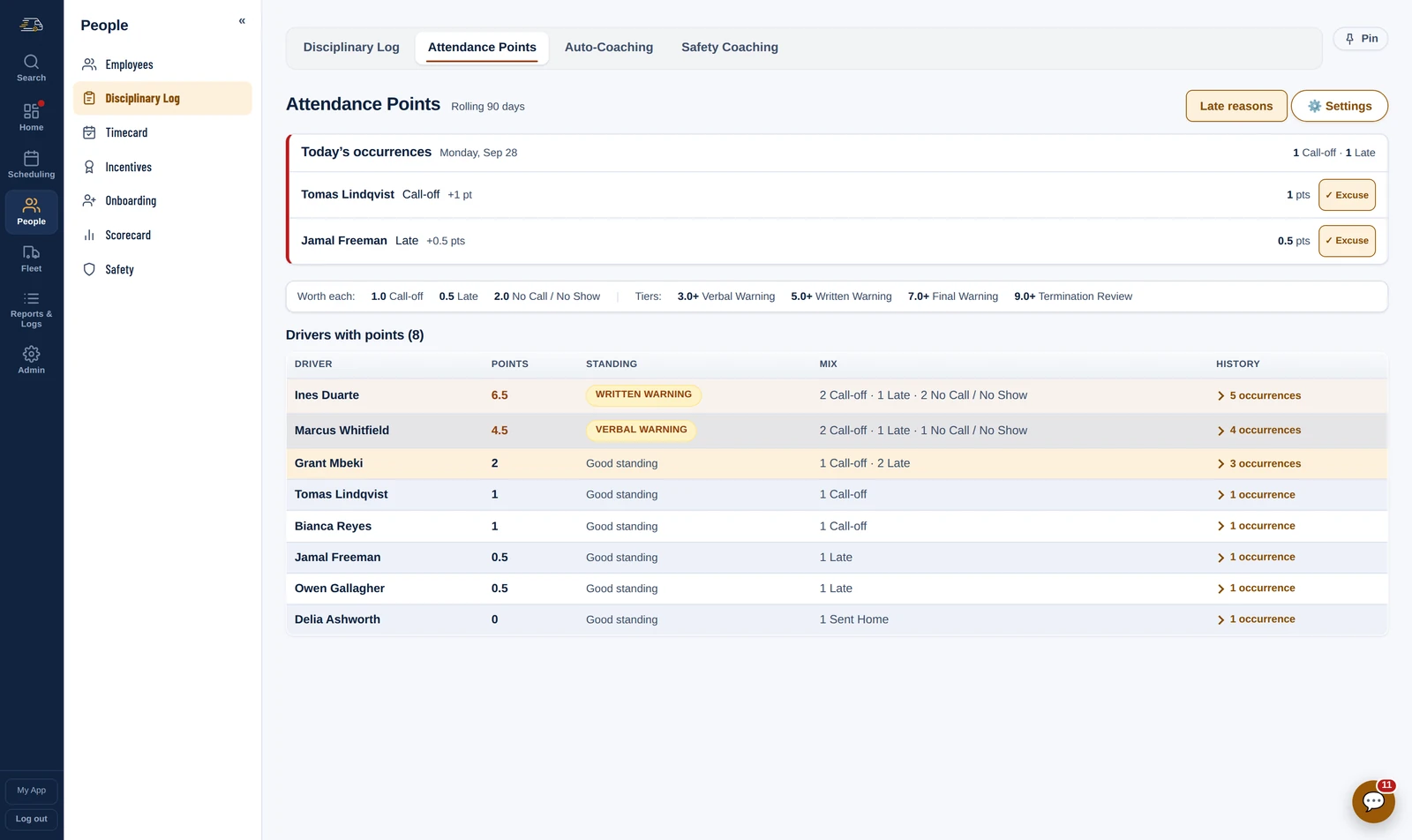This screenshot has height=840, width=1412.
Task: Open Safety in the People menu
Action: pyautogui.click(x=162, y=269)
